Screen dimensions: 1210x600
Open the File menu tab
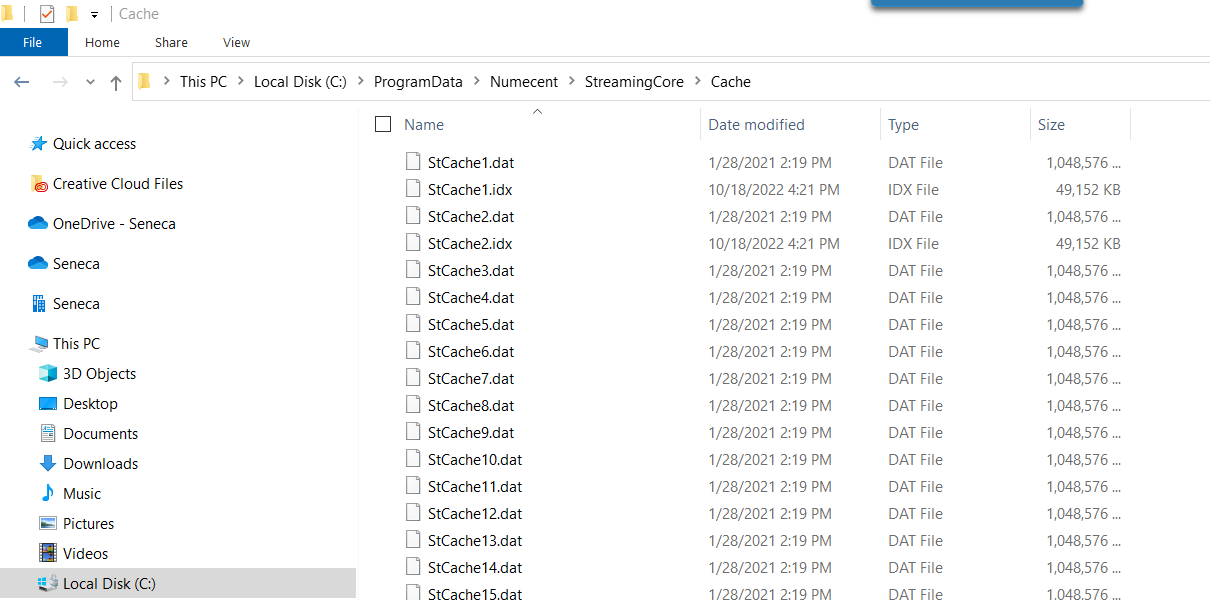(x=33, y=43)
